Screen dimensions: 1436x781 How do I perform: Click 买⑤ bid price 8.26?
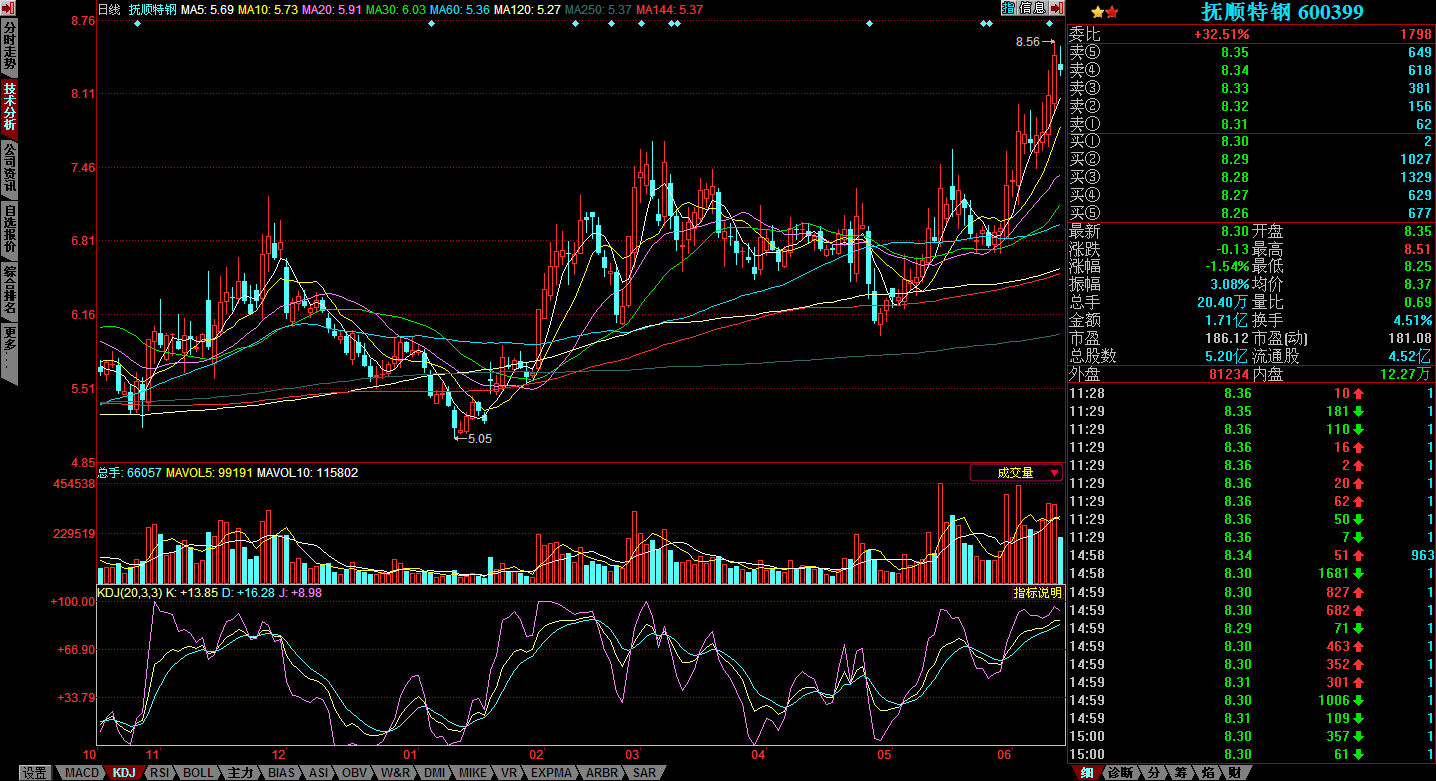pyautogui.click(x=1235, y=213)
